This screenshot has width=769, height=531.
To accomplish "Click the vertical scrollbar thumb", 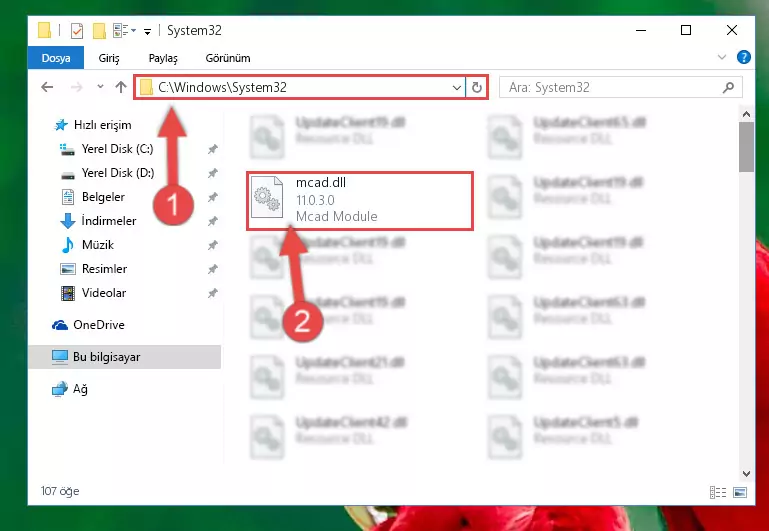I will point(746,147).
